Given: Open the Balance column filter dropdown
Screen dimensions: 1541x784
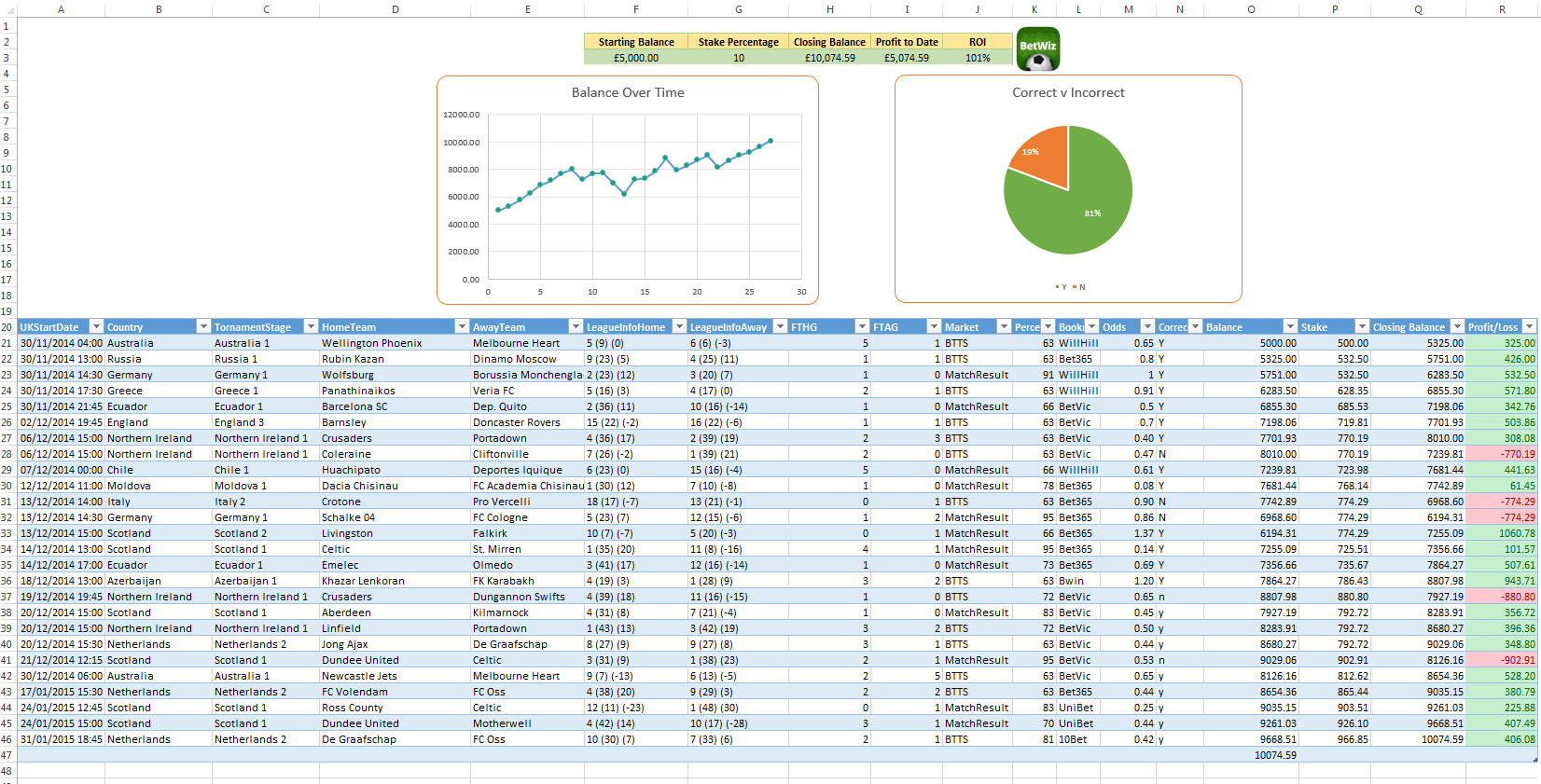Looking at the screenshot, I should [x=1290, y=327].
